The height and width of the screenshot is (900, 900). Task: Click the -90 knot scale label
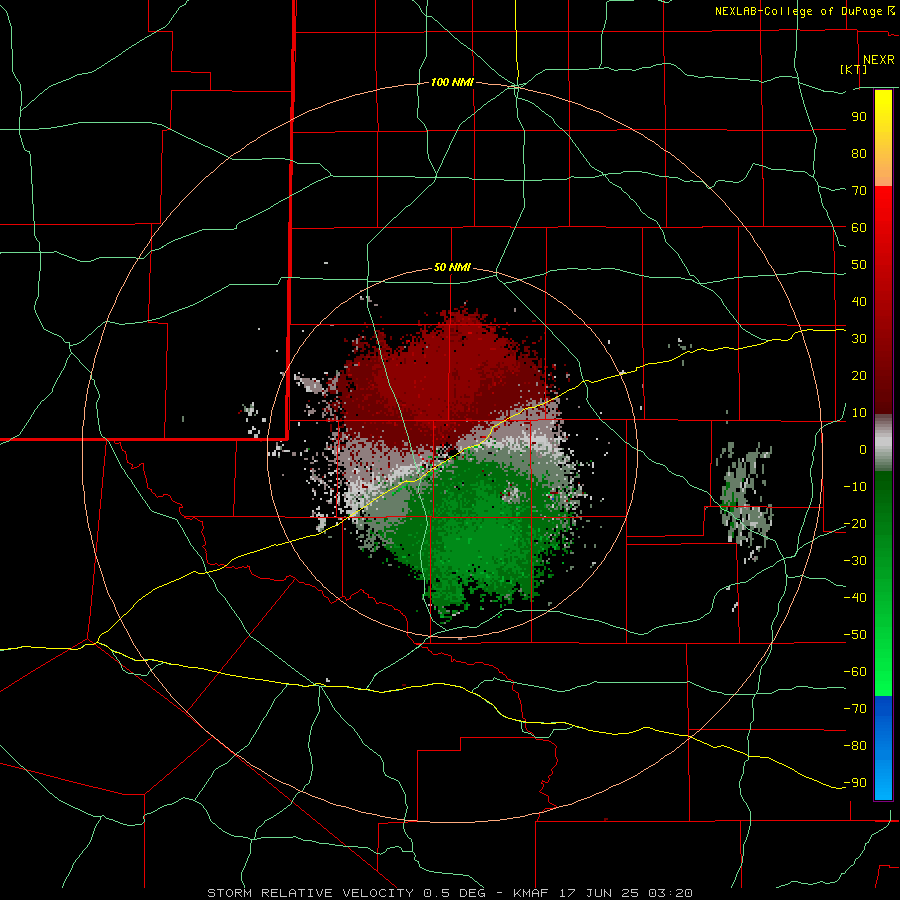click(x=855, y=783)
